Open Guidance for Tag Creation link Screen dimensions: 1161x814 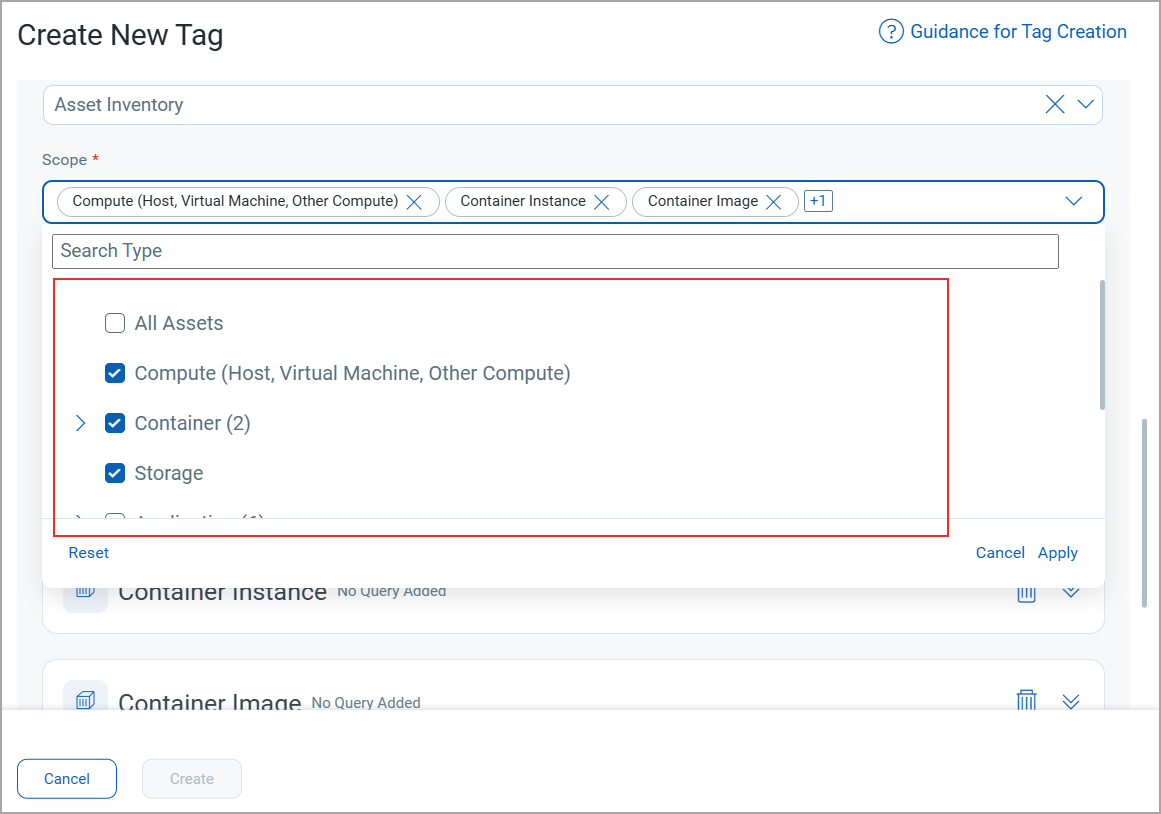(x=1018, y=32)
